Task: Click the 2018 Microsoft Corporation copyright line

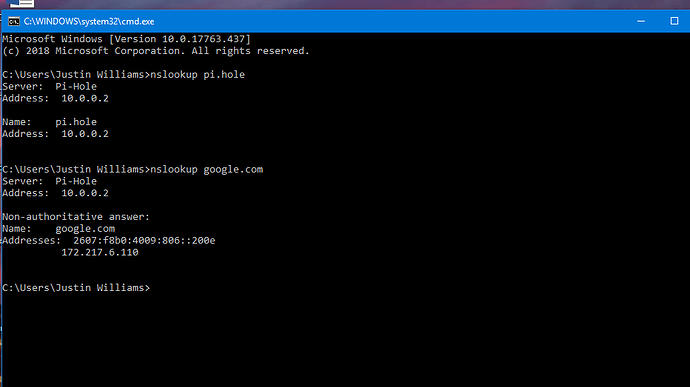Action: (x=156, y=51)
